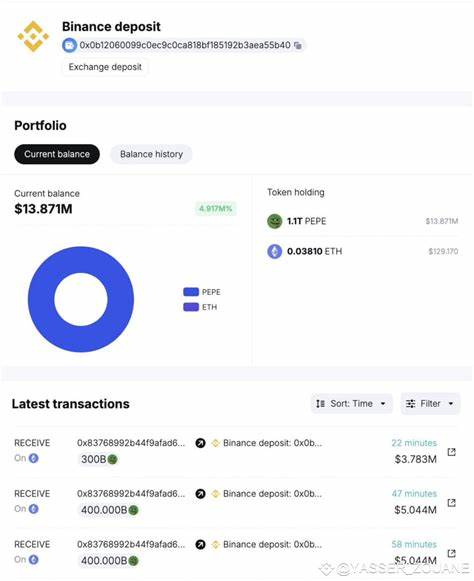Expand the Filter dropdown
This screenshot has width=474, height=581.
[430, 404]
